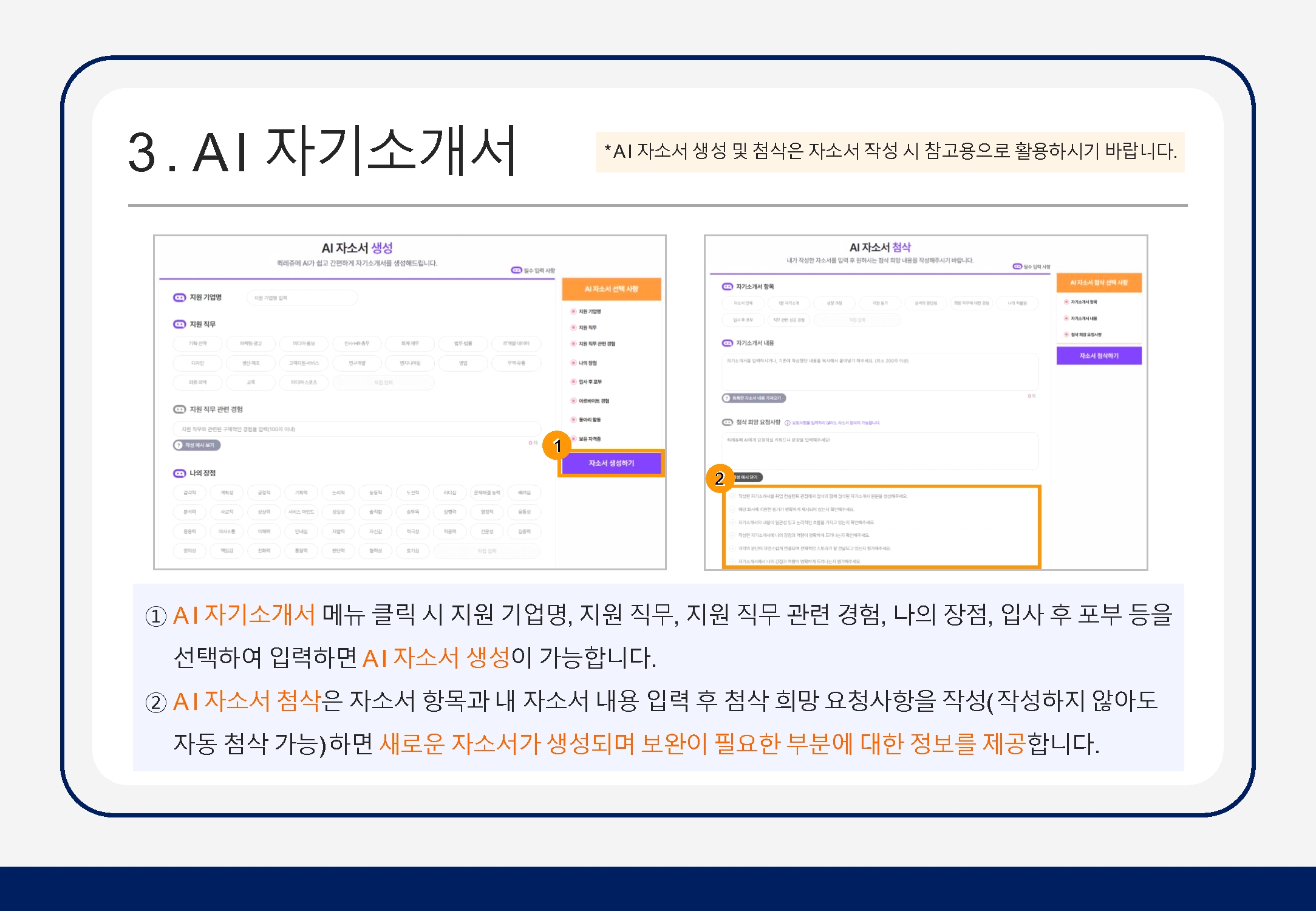Click the robot icon beside 지원 직무 label
Viewport: 1316px width, 911px height.
click(179, 324)
